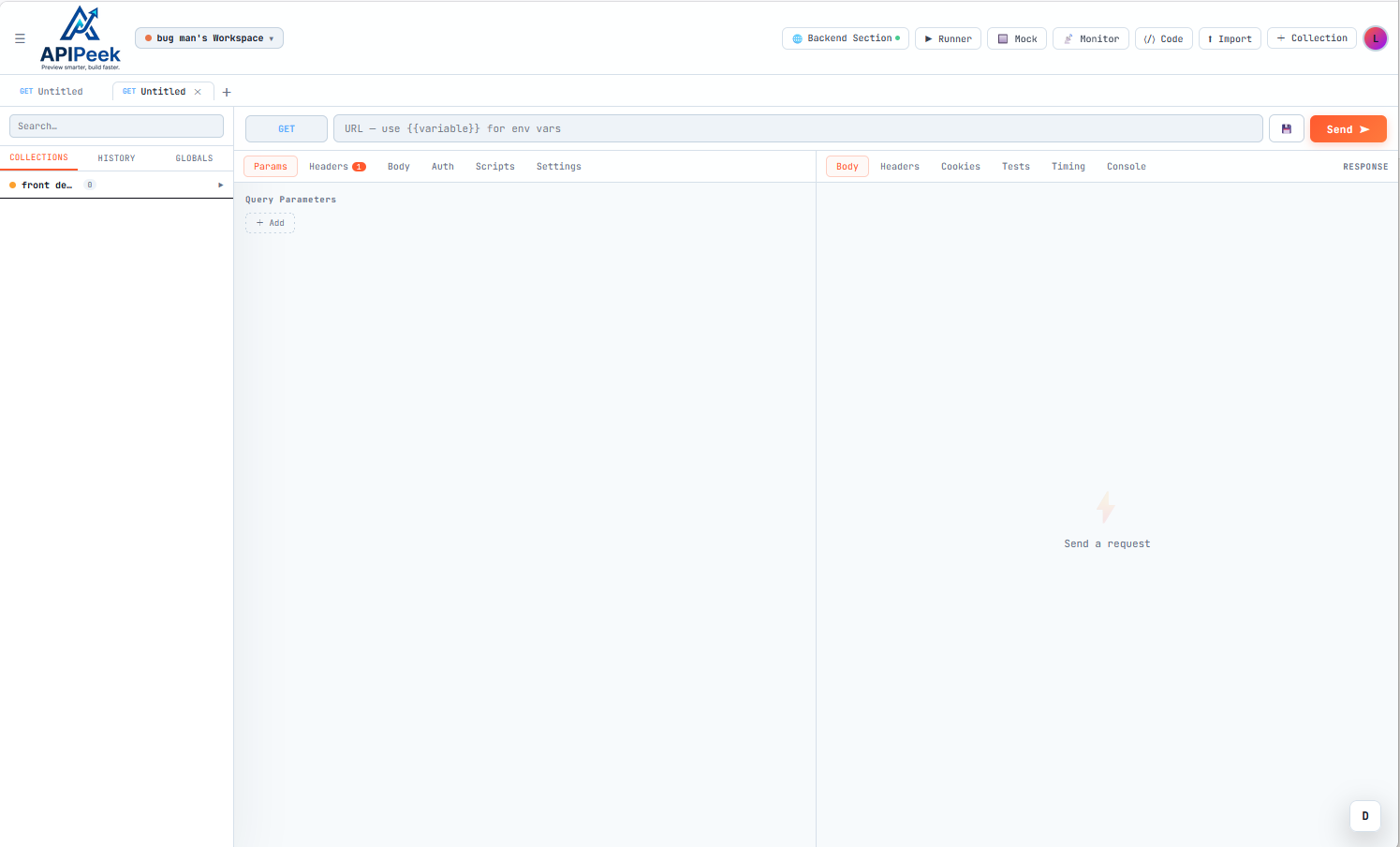Screen dimensions: 1400x847
Task: Open the Runner
Action: [x=948, y=38]
